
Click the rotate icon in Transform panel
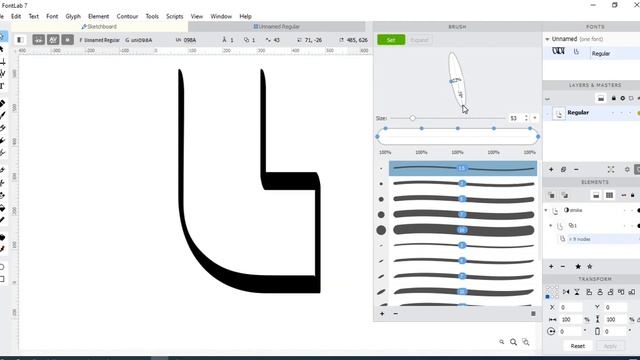point(551,331)
